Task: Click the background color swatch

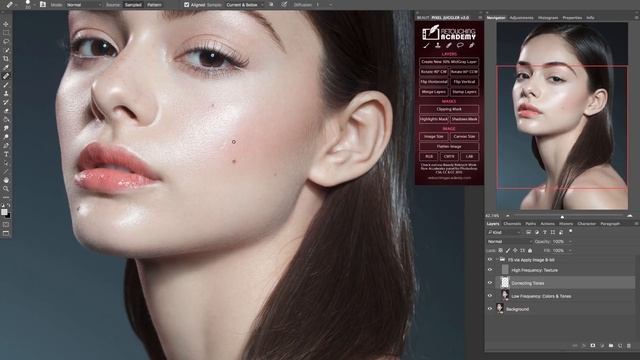Action: (x=8, y=215)
